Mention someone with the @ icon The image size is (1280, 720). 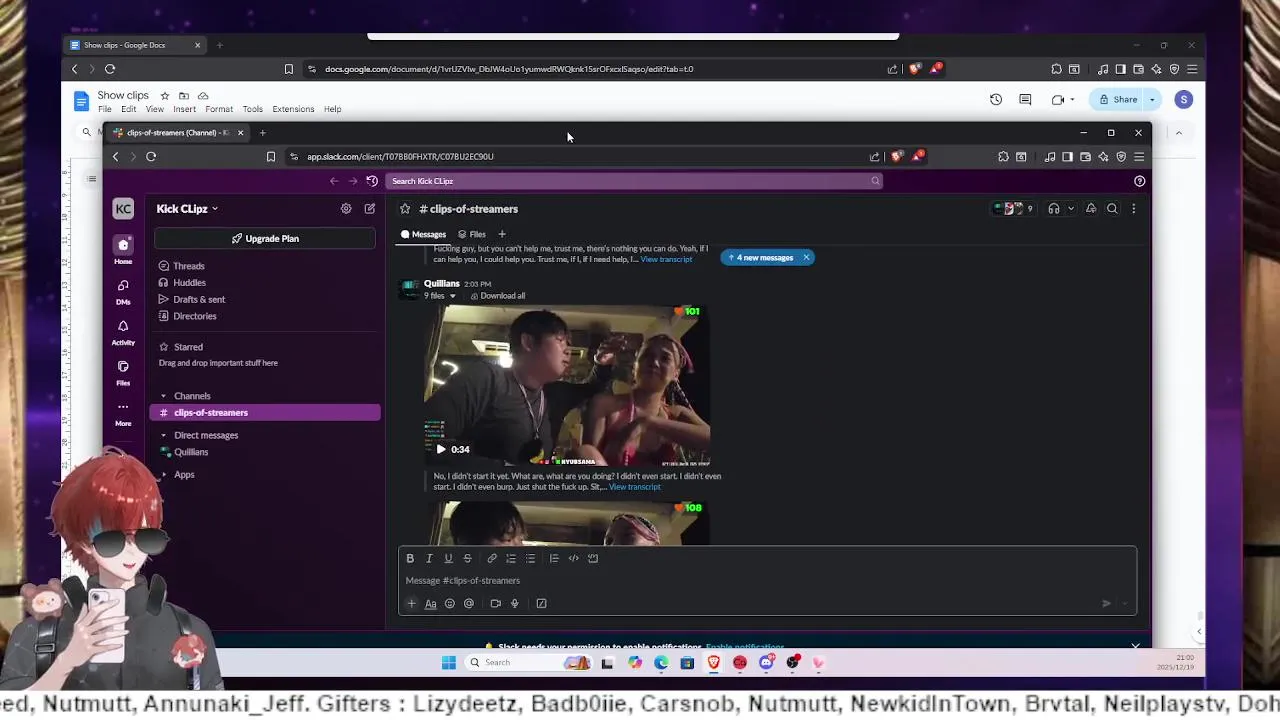tap(469, 603)
